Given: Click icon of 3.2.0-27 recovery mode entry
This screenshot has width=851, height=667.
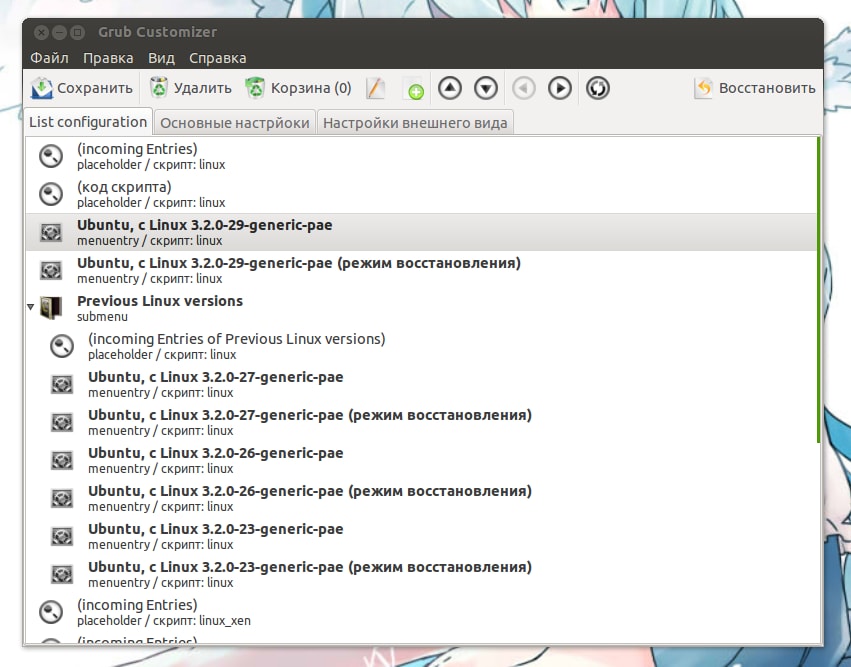Looking at the screenshot, I should (x=62, y=422).
